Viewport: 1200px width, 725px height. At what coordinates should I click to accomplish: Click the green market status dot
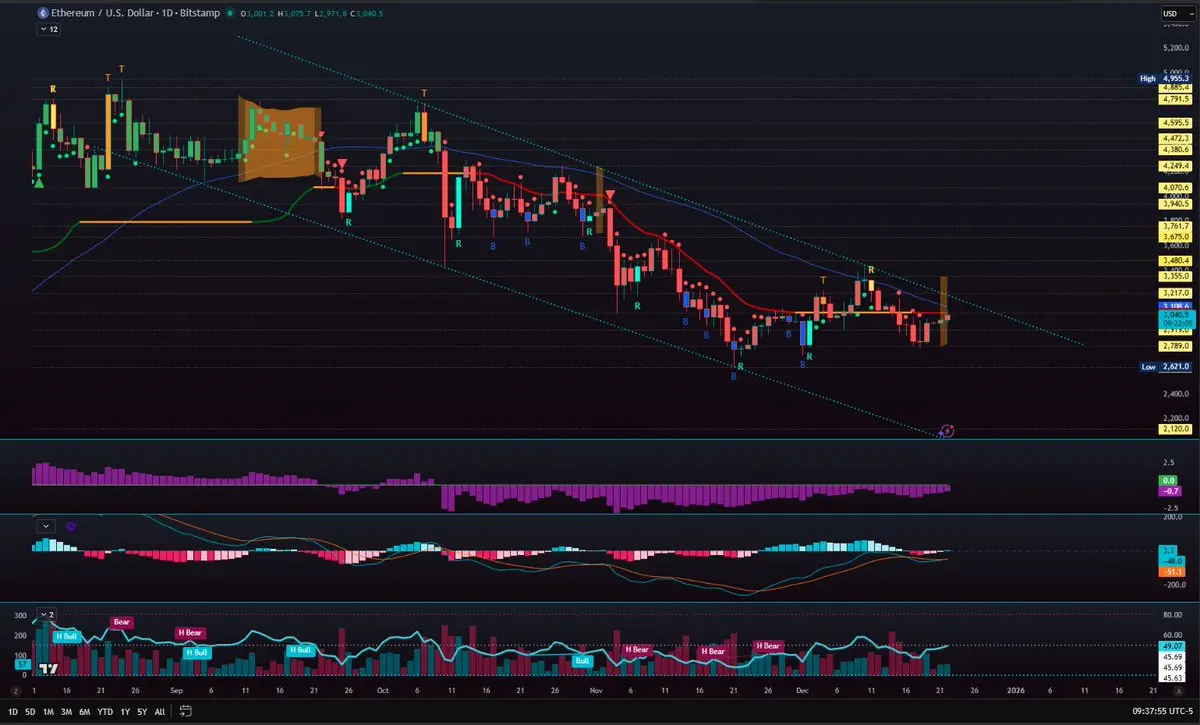click(x=230, y=14)
